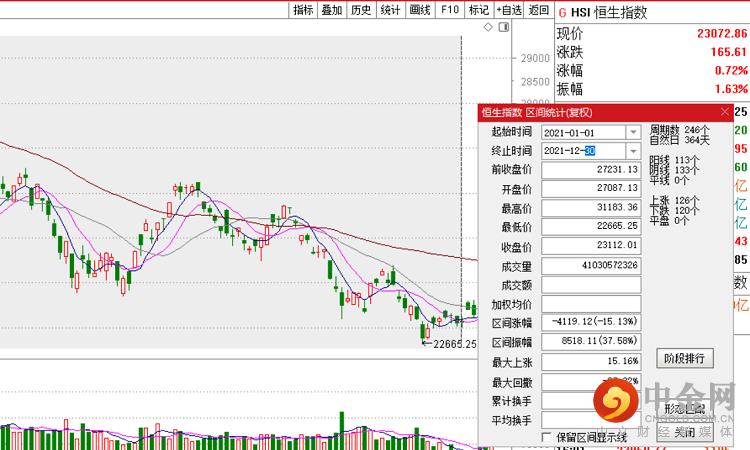
Task: Close the 区间统计 dialog
Action: (725, 112)
